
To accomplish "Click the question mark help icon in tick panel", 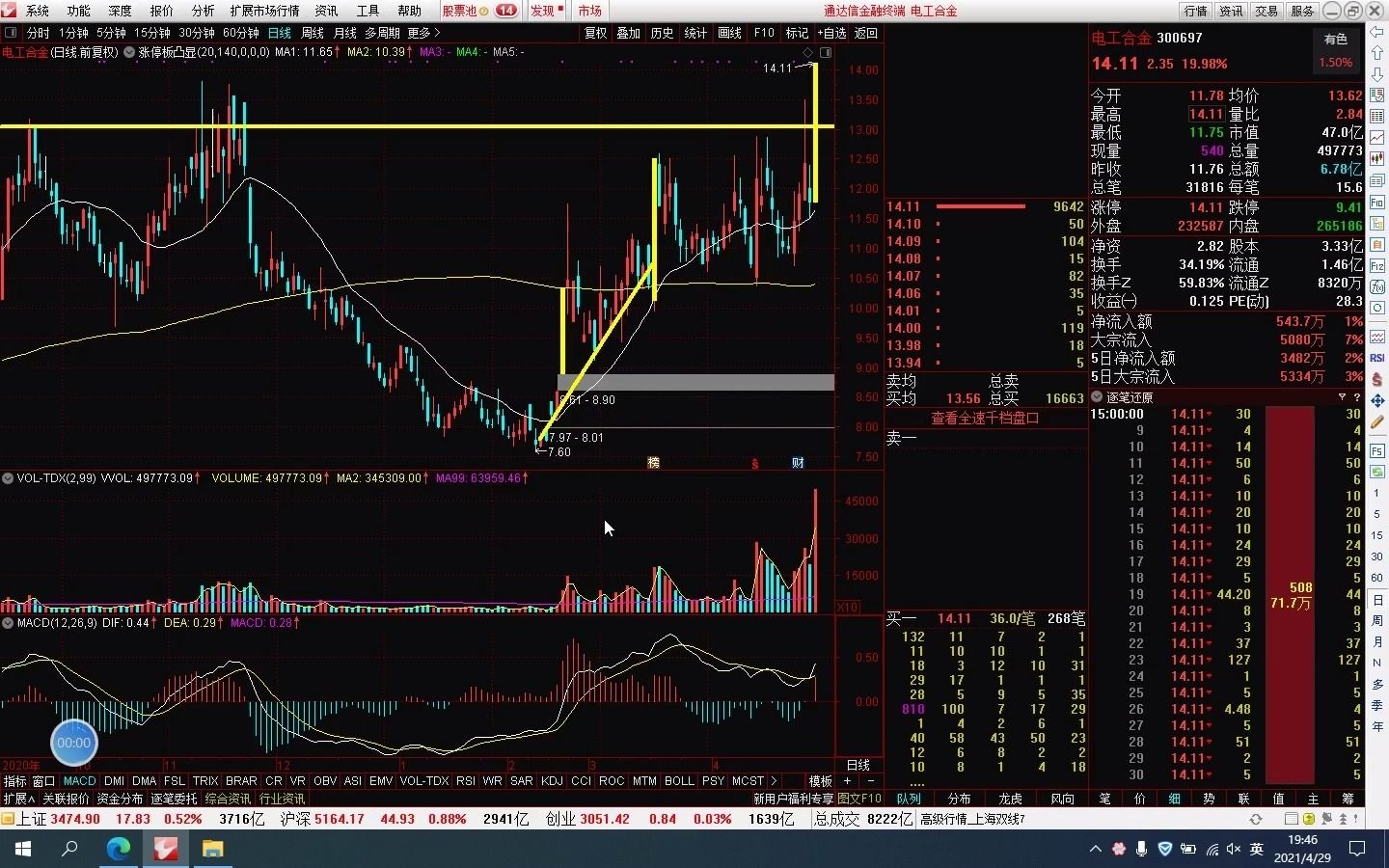I will 1357,397.
